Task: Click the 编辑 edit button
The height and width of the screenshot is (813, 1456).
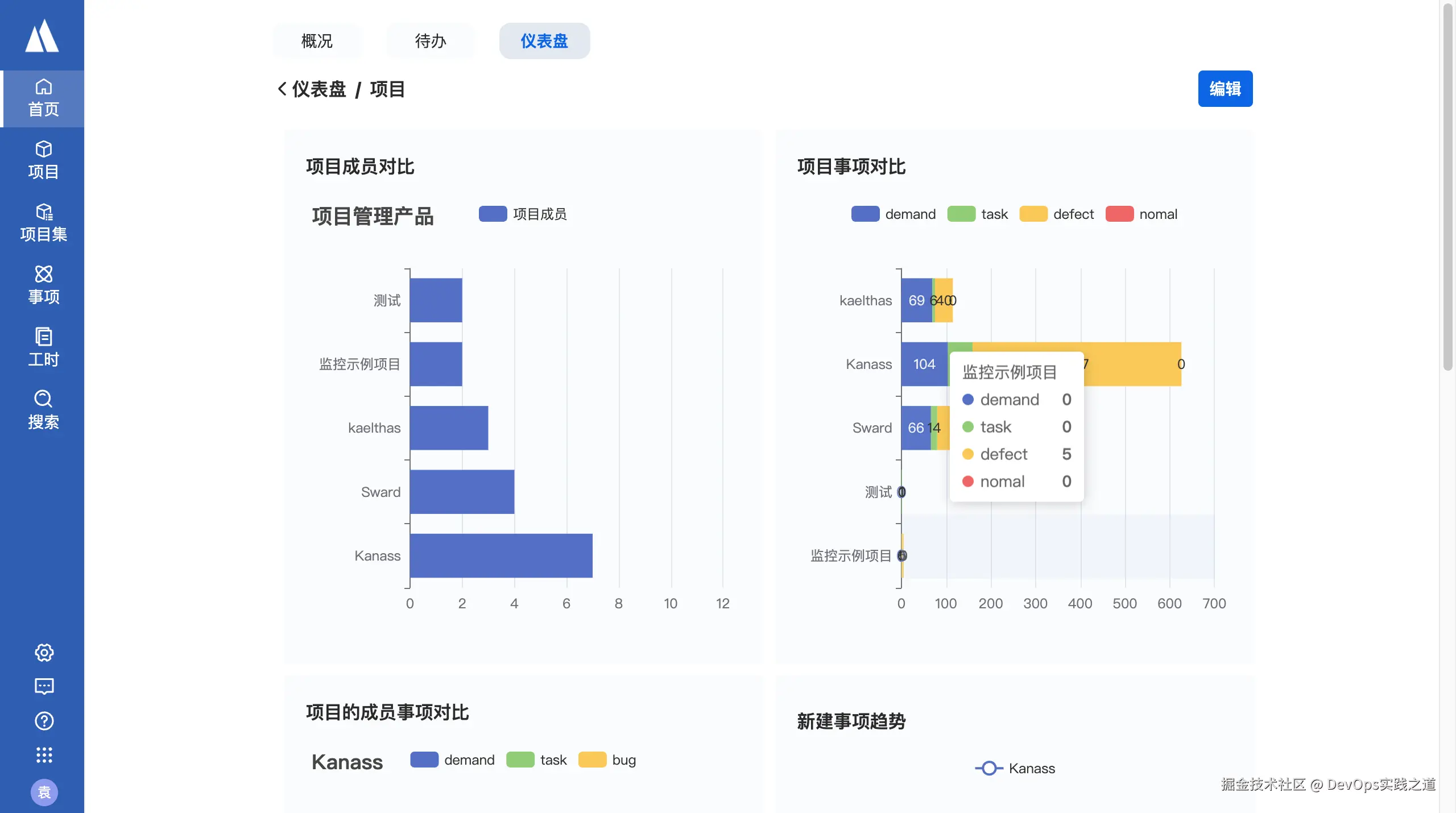Action: pos(1225,89)
